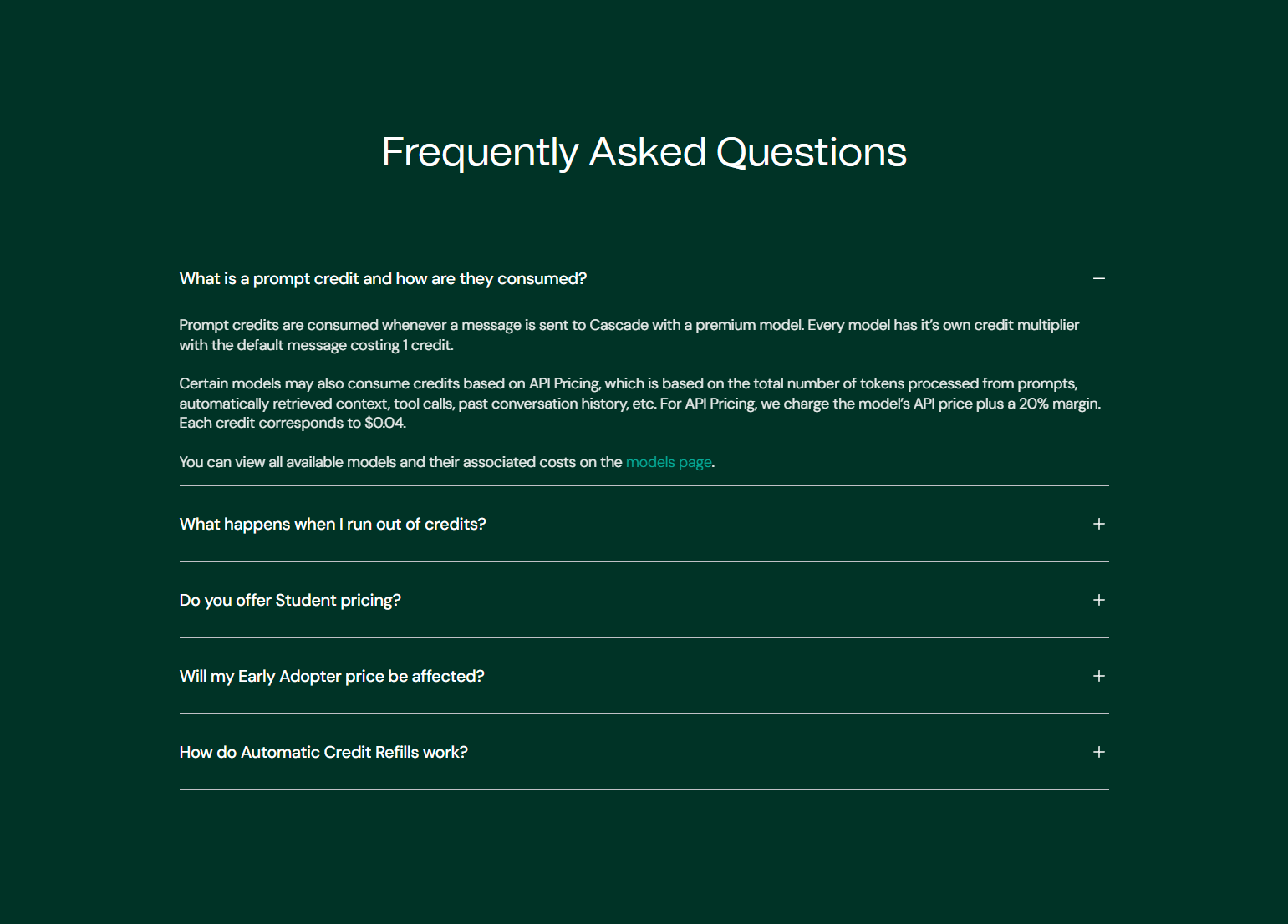
Task: Click the minus icon beside first question
Action: click(x=1098, y=278)
